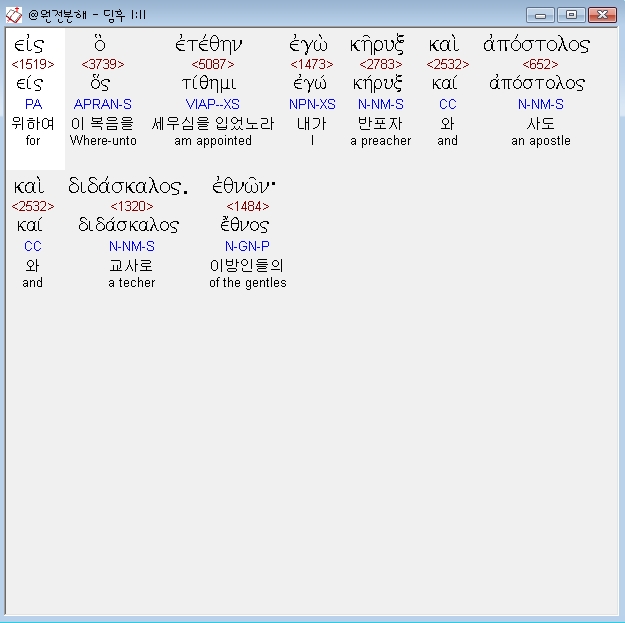Click the Greek word διδάσκαλος. in the second row
Screen dimensions: 625x623
(x=128, y=186)
